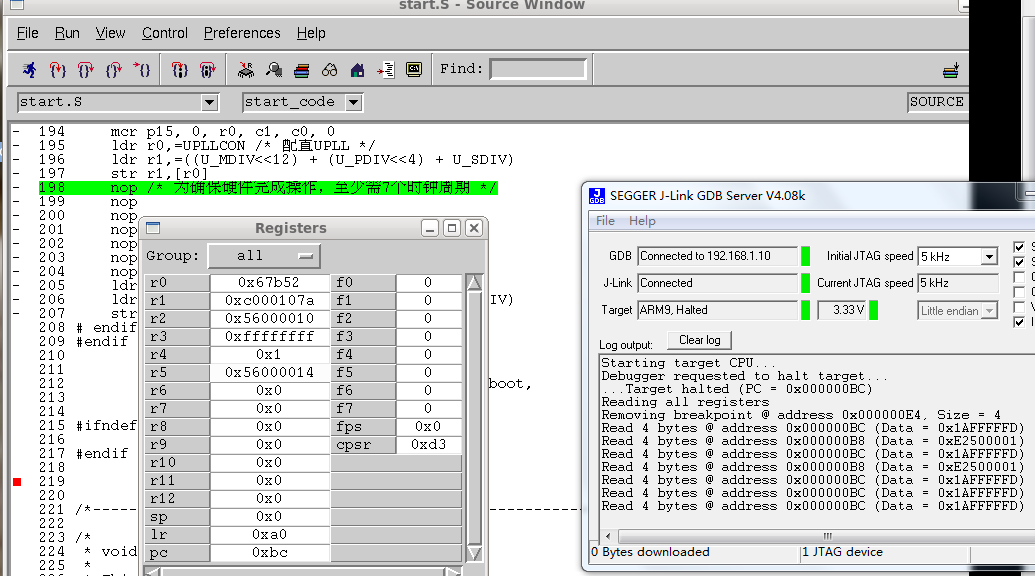Select the lr value 0xa0
Image resolution: width=1035 pixels, height=576 pixels.
tap(269, 534)
